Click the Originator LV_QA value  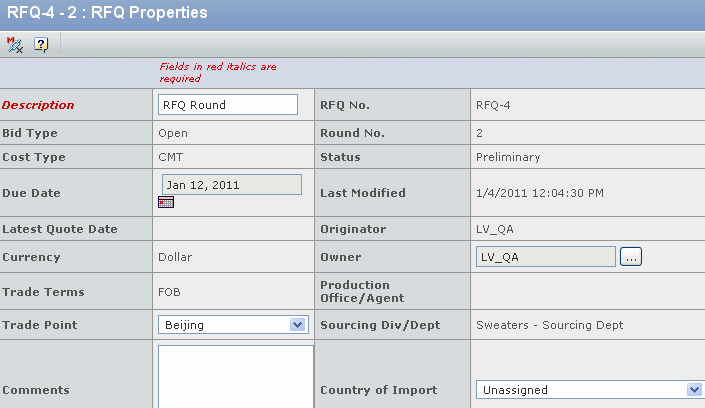pos(497,229)
